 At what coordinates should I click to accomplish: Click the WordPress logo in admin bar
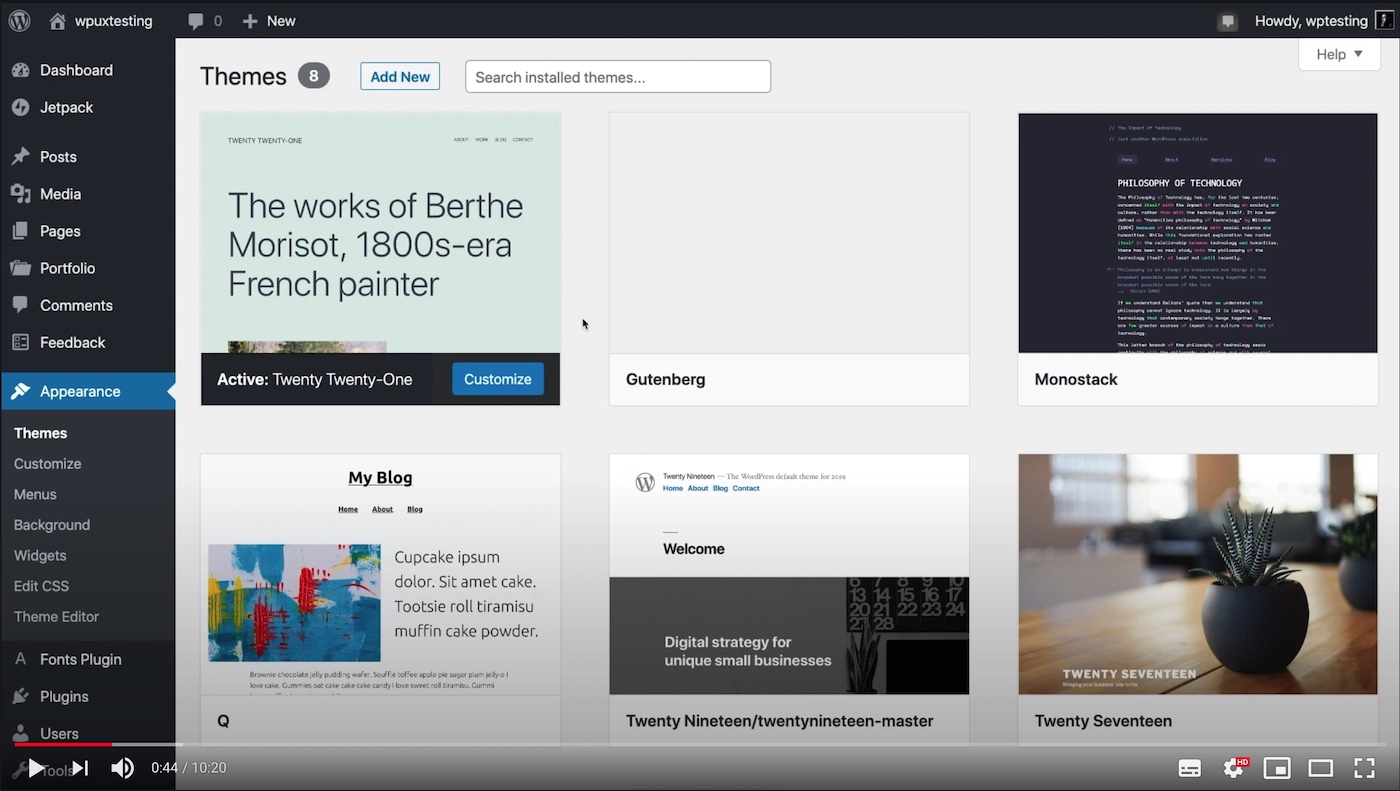(x=20, y=20)
